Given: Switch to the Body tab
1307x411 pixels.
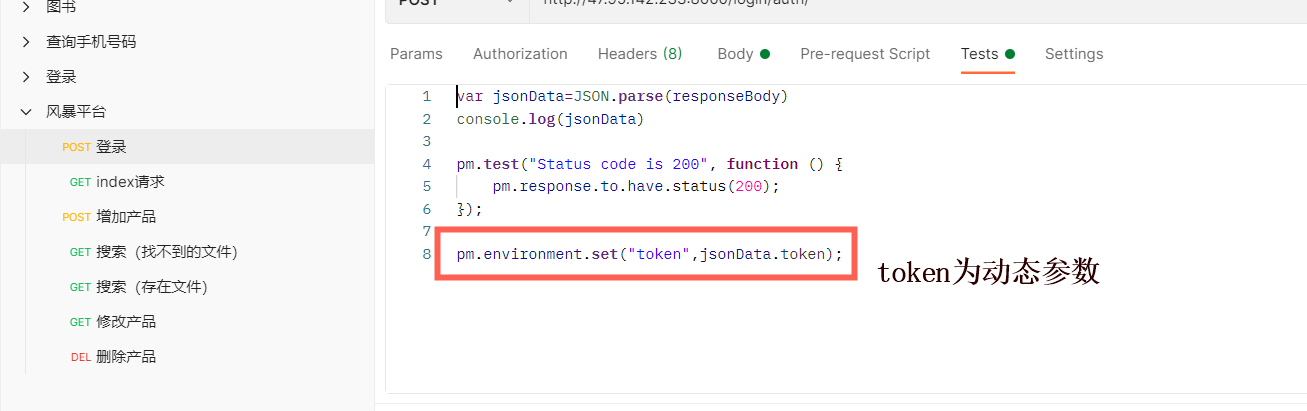Looking at the screenshot, I should pyautogui.click(x=735, y=54).
